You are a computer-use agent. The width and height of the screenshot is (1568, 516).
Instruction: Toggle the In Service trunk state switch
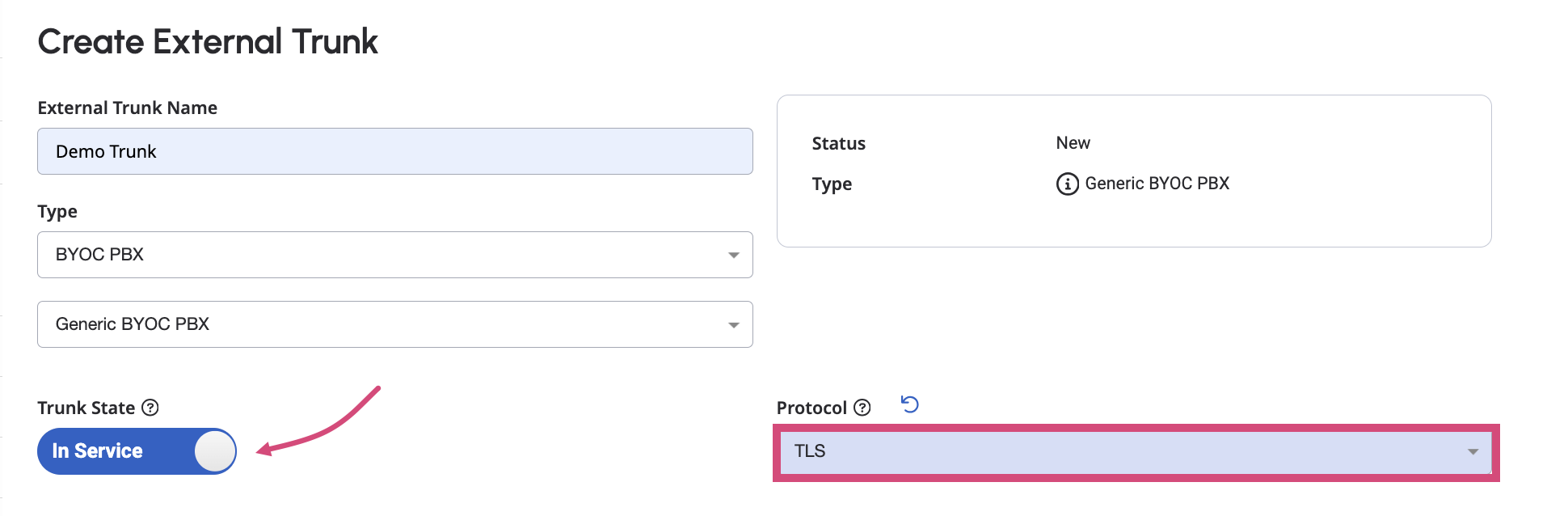click(x=136, y=451)
